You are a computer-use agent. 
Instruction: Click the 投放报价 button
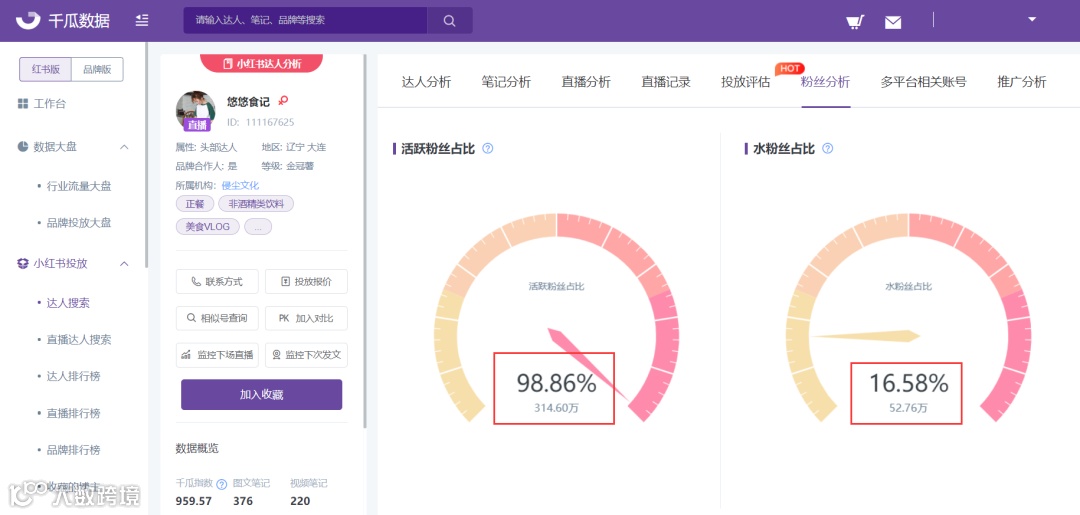[307, 282]
